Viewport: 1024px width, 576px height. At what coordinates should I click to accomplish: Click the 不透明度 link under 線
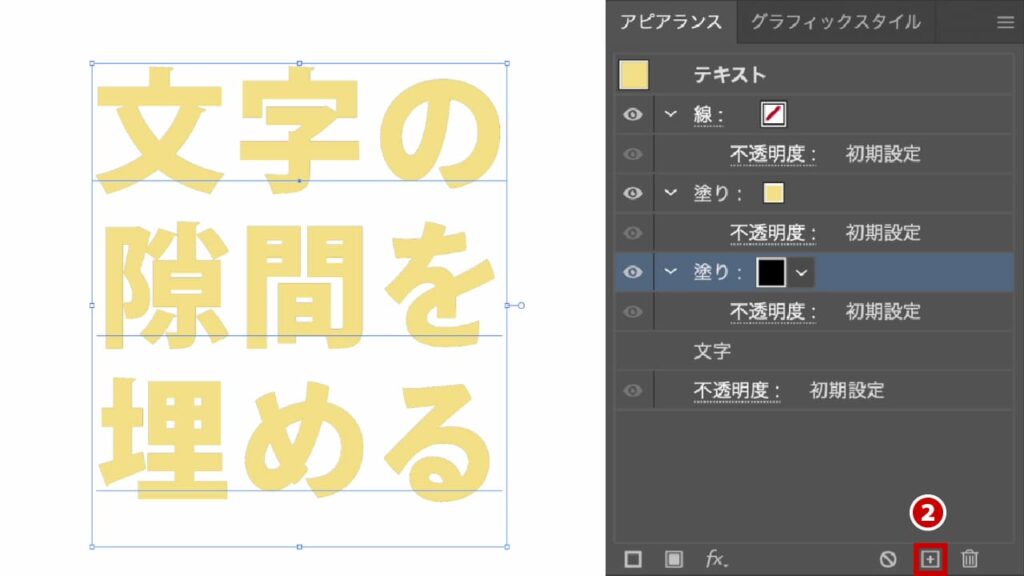click(x=773, y=155)
